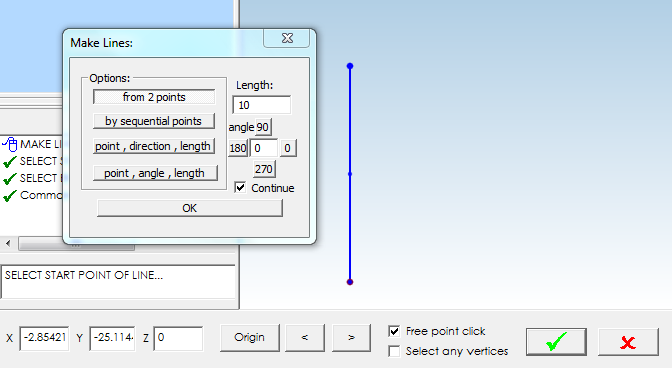
Task: Select the 'from 2 points' option
Action: [154, 97]
